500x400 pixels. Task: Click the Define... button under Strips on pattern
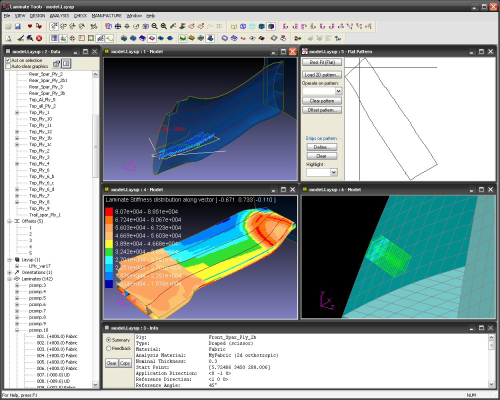coord(322,147)
